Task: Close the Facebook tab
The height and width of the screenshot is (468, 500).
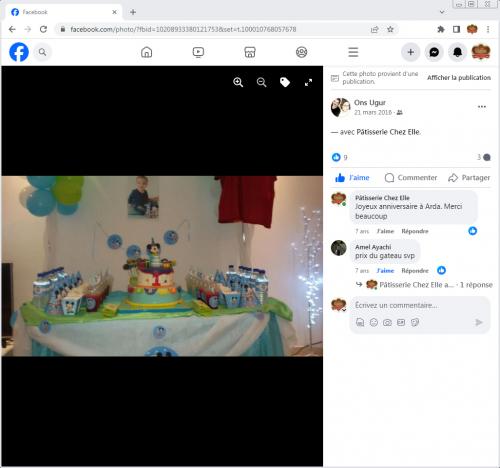Action: [114, 12]
